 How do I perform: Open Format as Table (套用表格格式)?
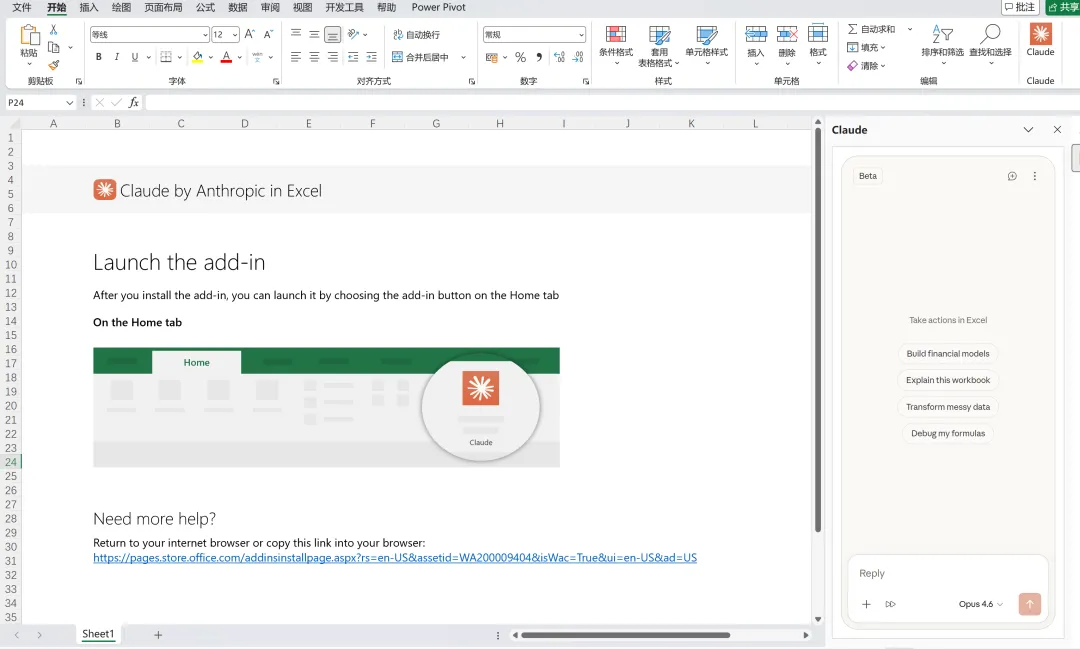click(x=659, y=45)
